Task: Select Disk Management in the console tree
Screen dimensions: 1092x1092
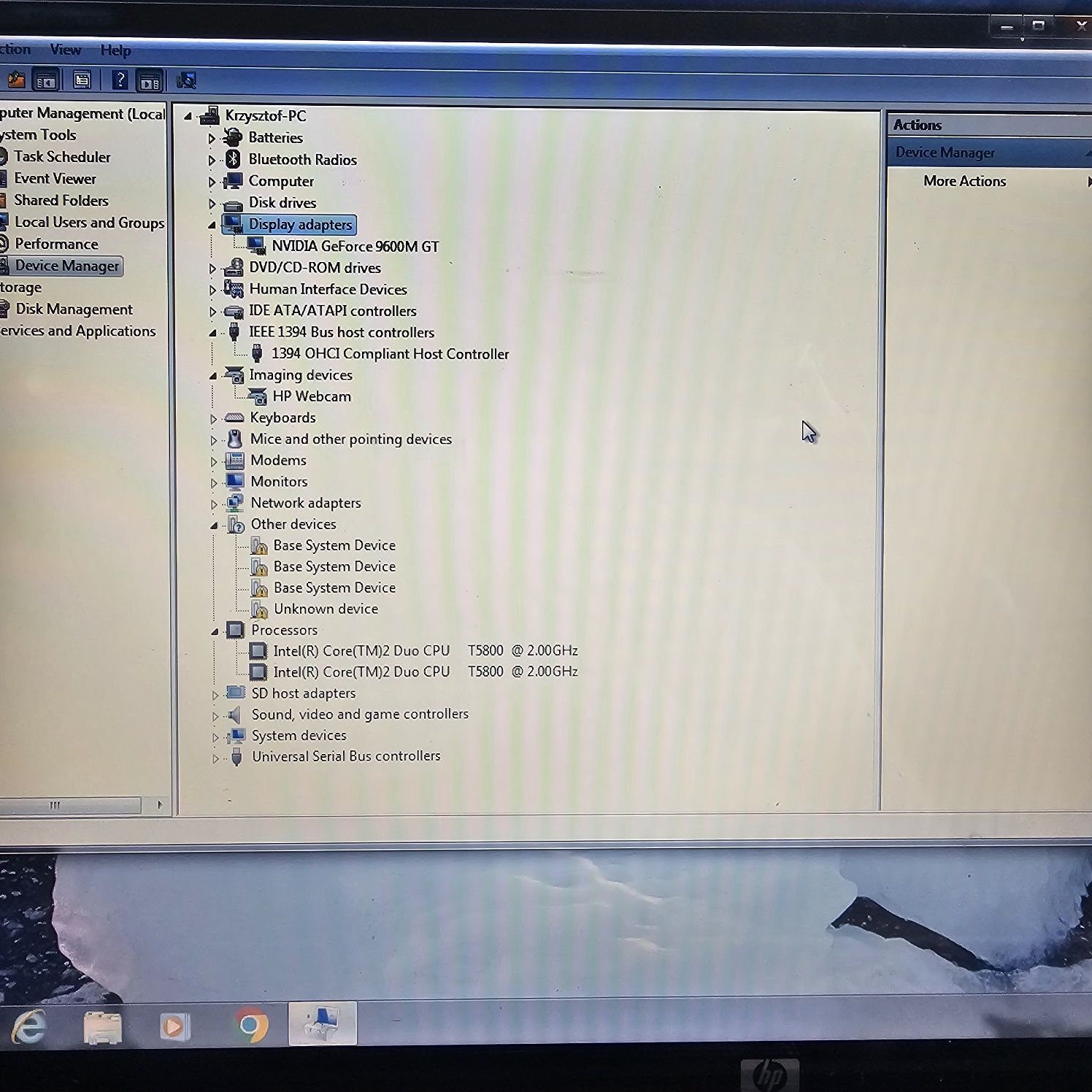Action: coord(74,309)
